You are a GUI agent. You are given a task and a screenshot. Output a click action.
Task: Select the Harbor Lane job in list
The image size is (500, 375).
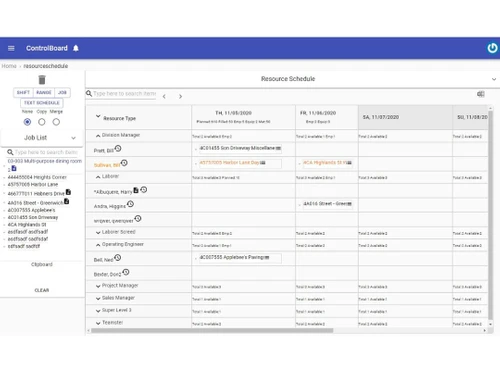tap(33, 184)
